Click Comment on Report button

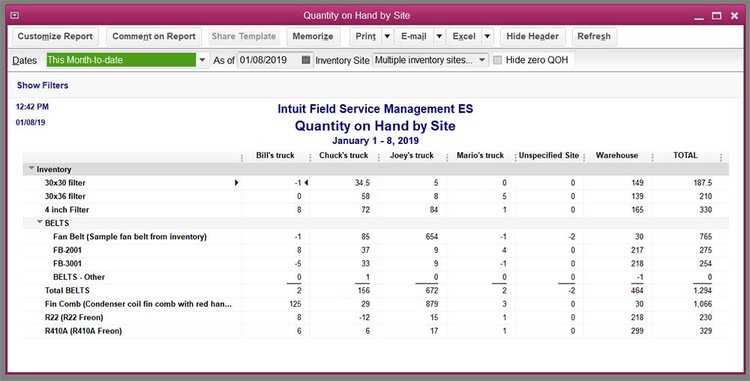click(x=154, y=36)
